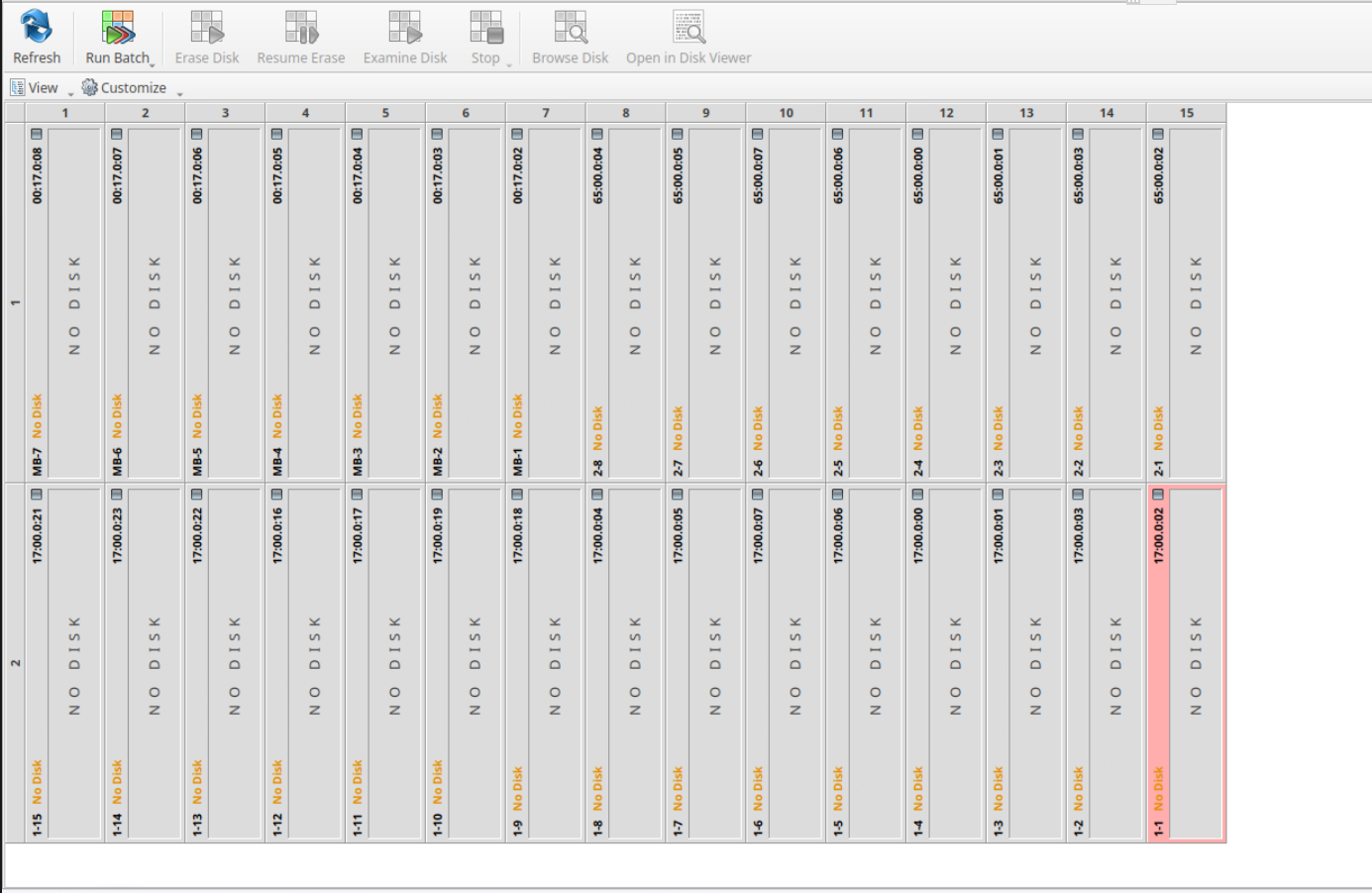Expand the Run Batch dropdown arrow
Viewport: 1372px width, 893px height.
[x=153, y=65]
